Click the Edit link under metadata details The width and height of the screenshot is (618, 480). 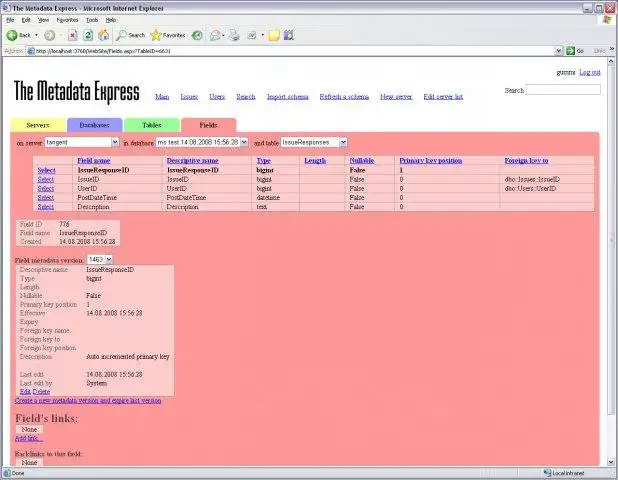(x=25, y=392)
